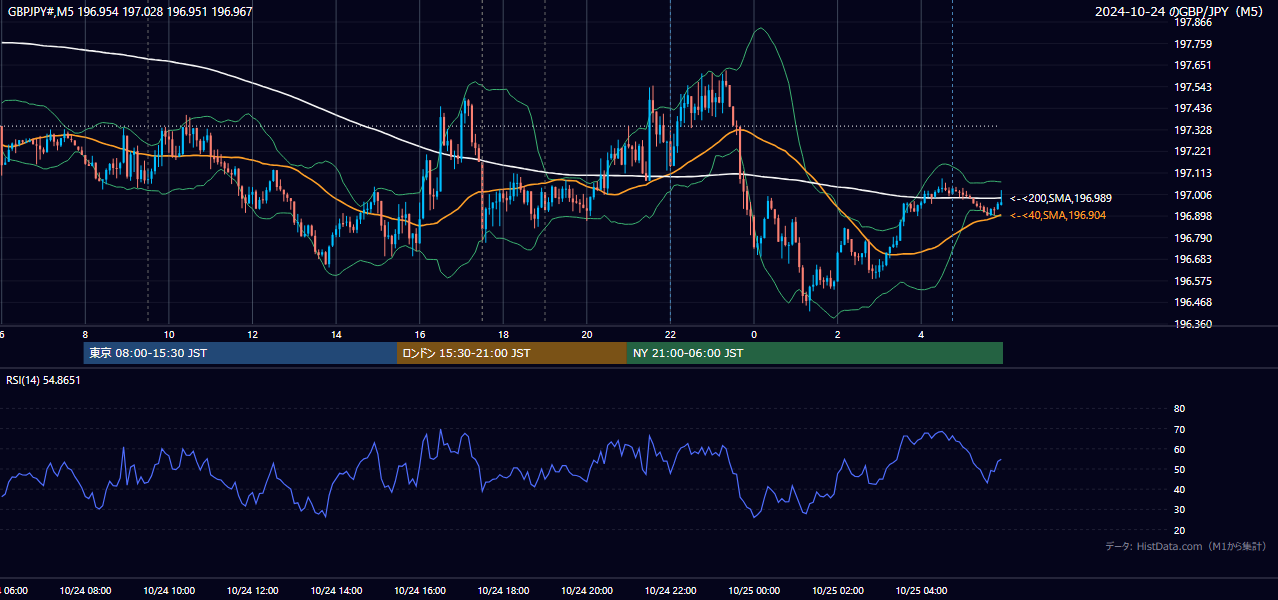Click hour tick '8' below the price chart

pyautogui.click(x=85, y=335)
